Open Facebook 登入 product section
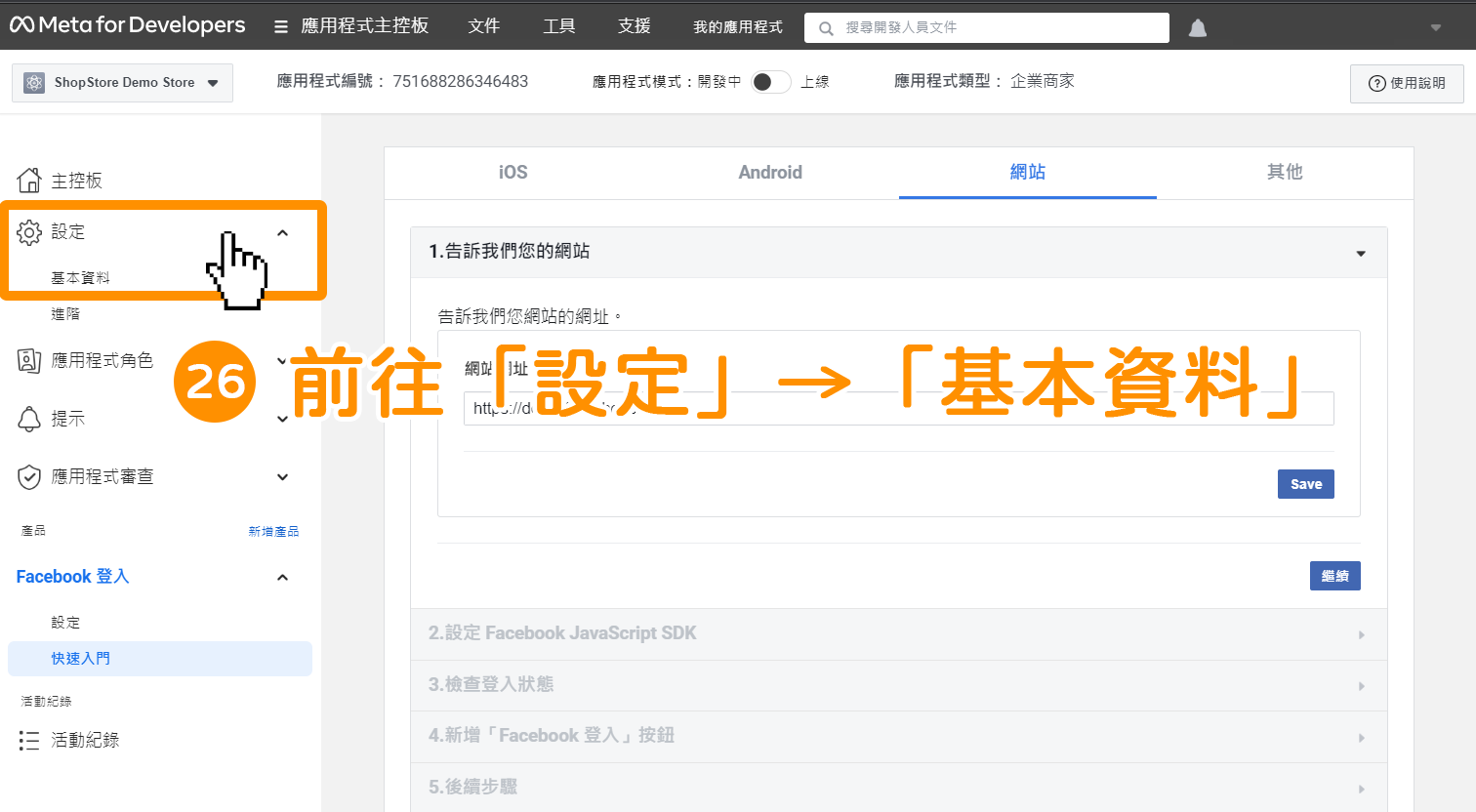The width and height of the screenshot is (1476, 812). pyautogui.click(x=72, y=577)
